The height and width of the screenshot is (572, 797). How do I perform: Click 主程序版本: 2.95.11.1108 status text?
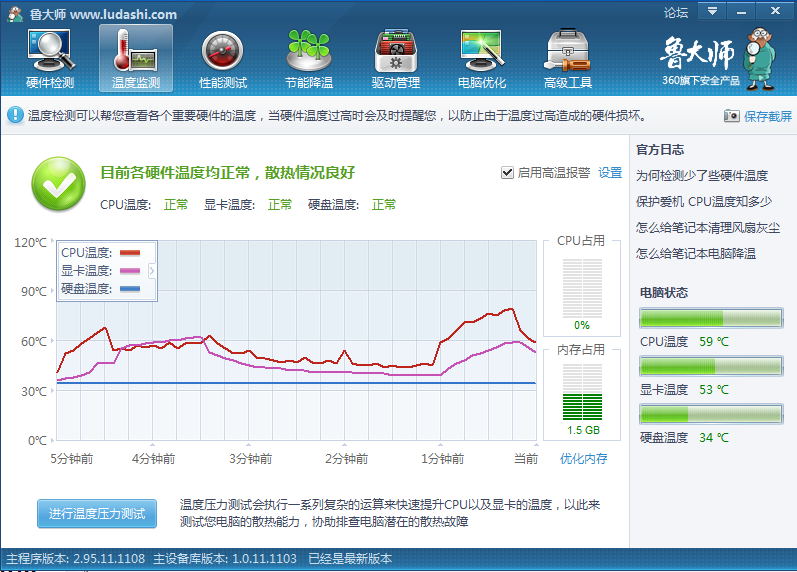pyautogui.click(x=75, y=559)
